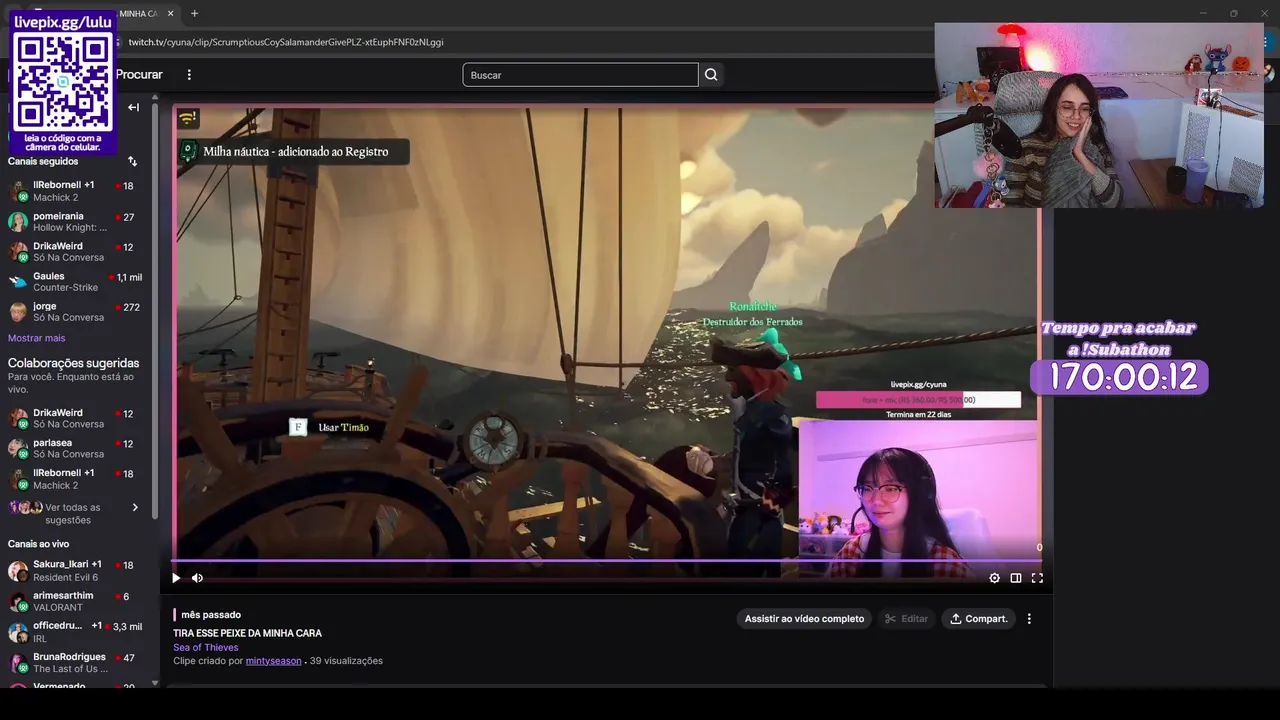Open a new browser tab
The height and width of the screenshot is (720, 1280).
(194, 13)
